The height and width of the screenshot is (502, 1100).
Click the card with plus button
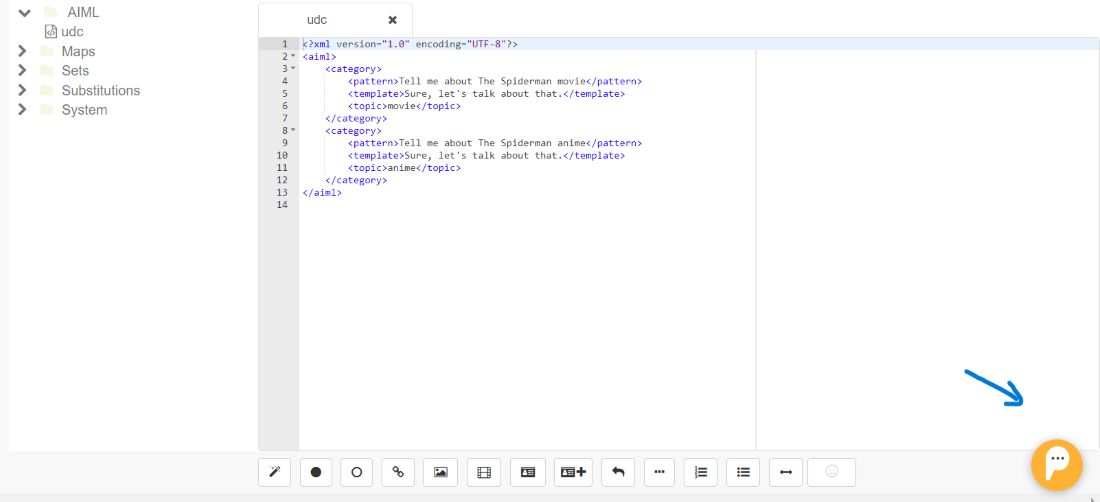point(573,473)
